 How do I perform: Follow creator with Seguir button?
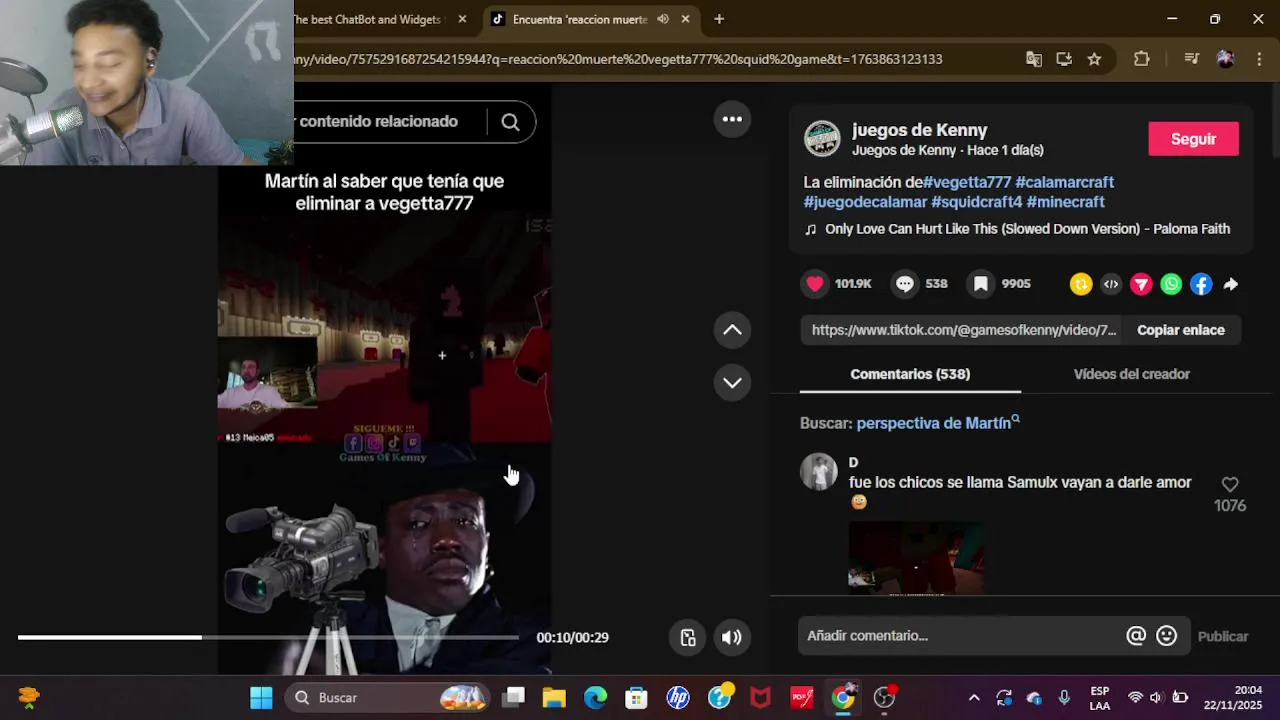pos(1193,139)
